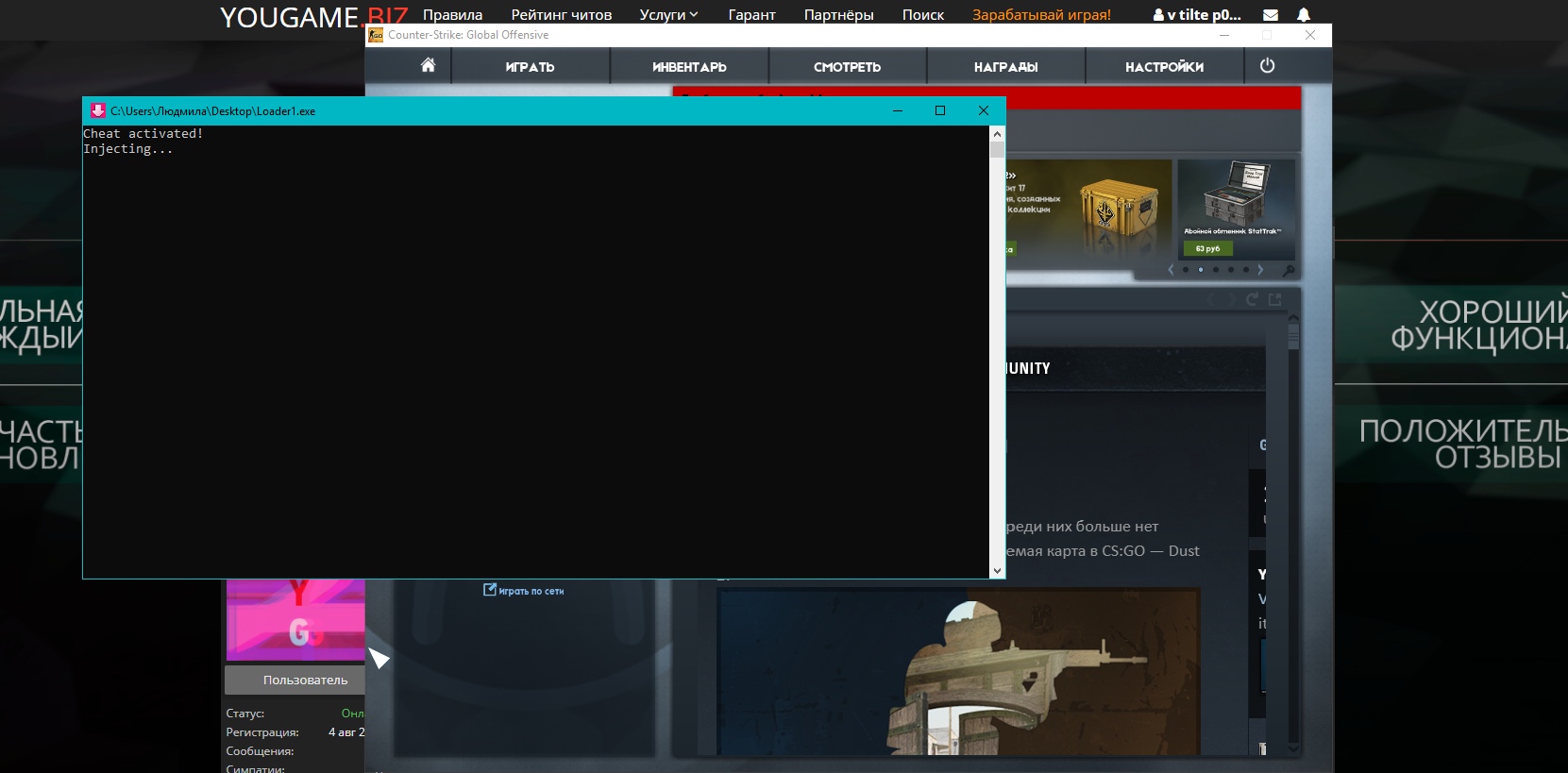Click the 63 руб buy button
The image size is (1568, 773).
[1207, 249]
